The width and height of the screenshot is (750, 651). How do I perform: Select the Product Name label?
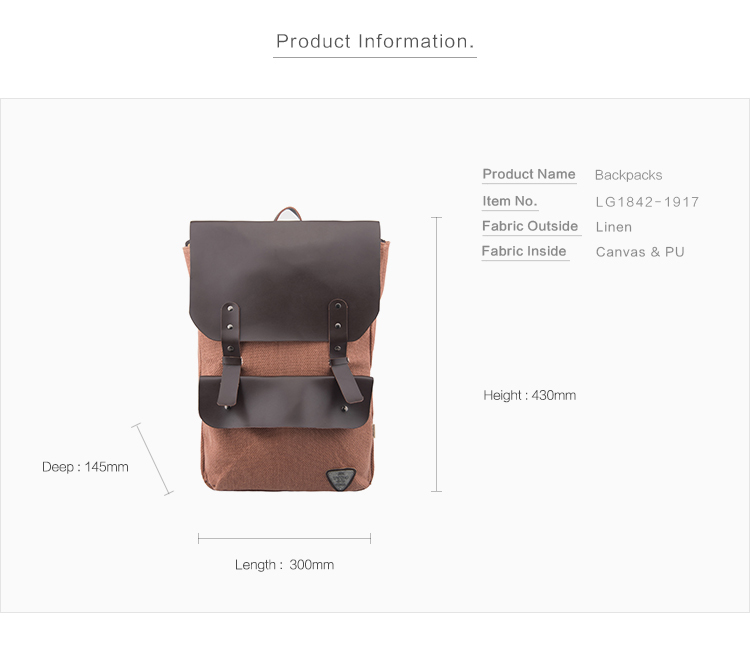tap(529, 174)
